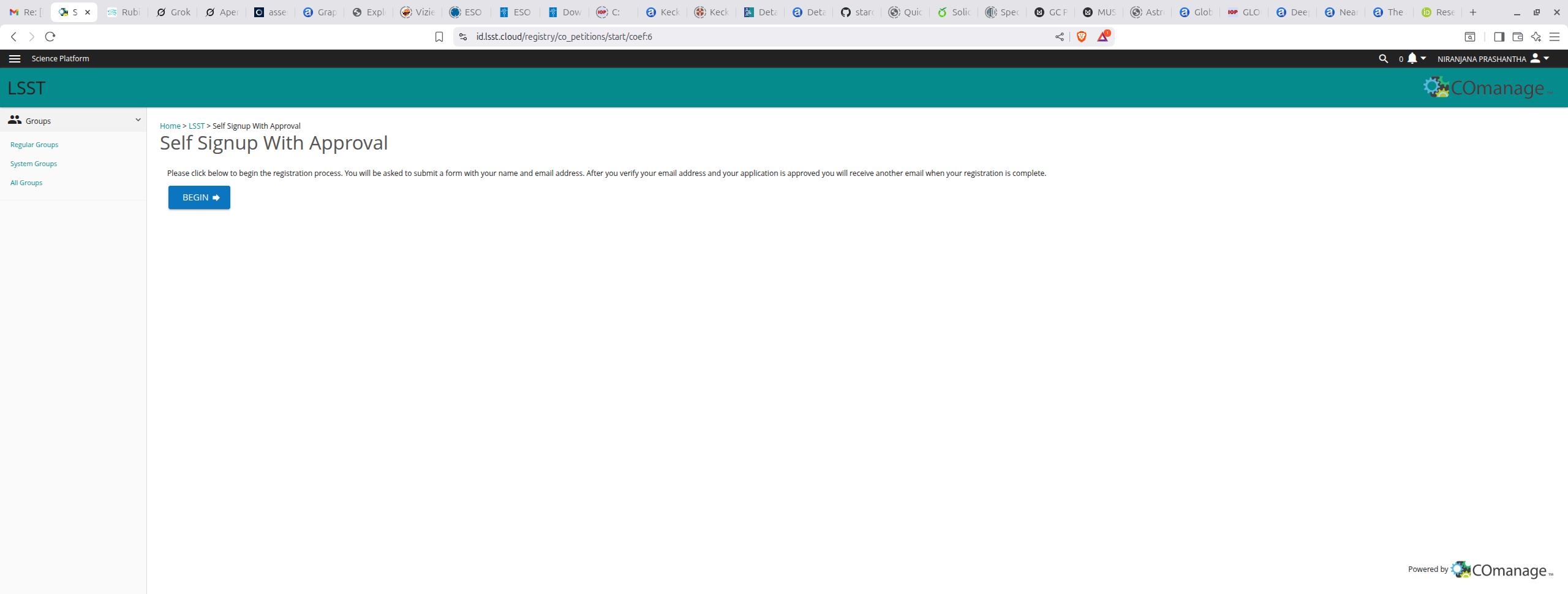Screen dimensions: 1568x594
Task: Click the search magnifier icon in header
Action: (x=1383, y=59)
